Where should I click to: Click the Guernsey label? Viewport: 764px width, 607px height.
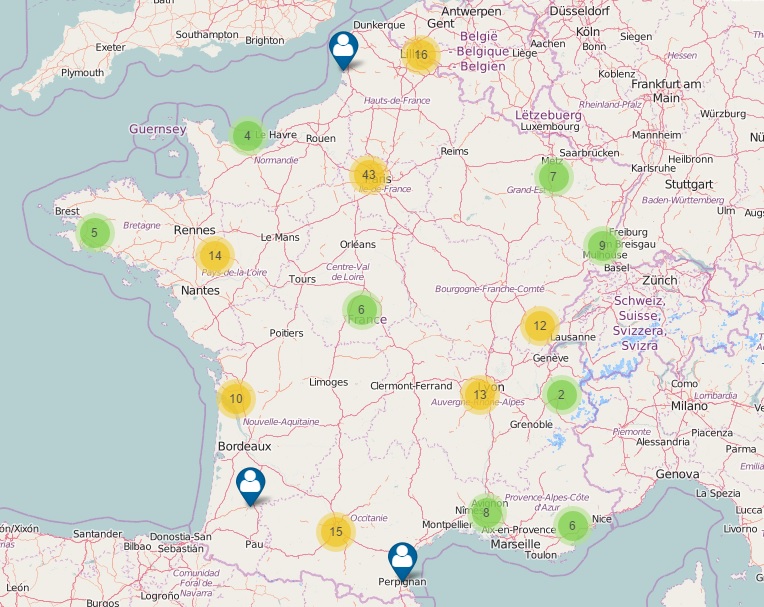[157, 129]
